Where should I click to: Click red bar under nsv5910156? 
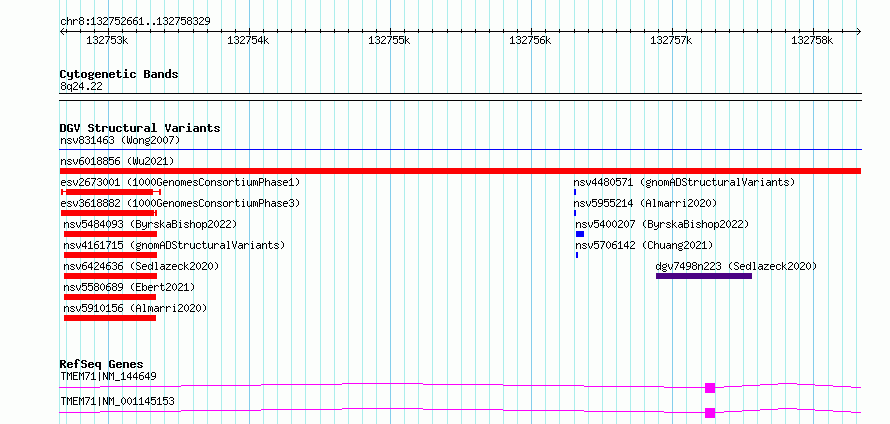click(x=110, y=318)
